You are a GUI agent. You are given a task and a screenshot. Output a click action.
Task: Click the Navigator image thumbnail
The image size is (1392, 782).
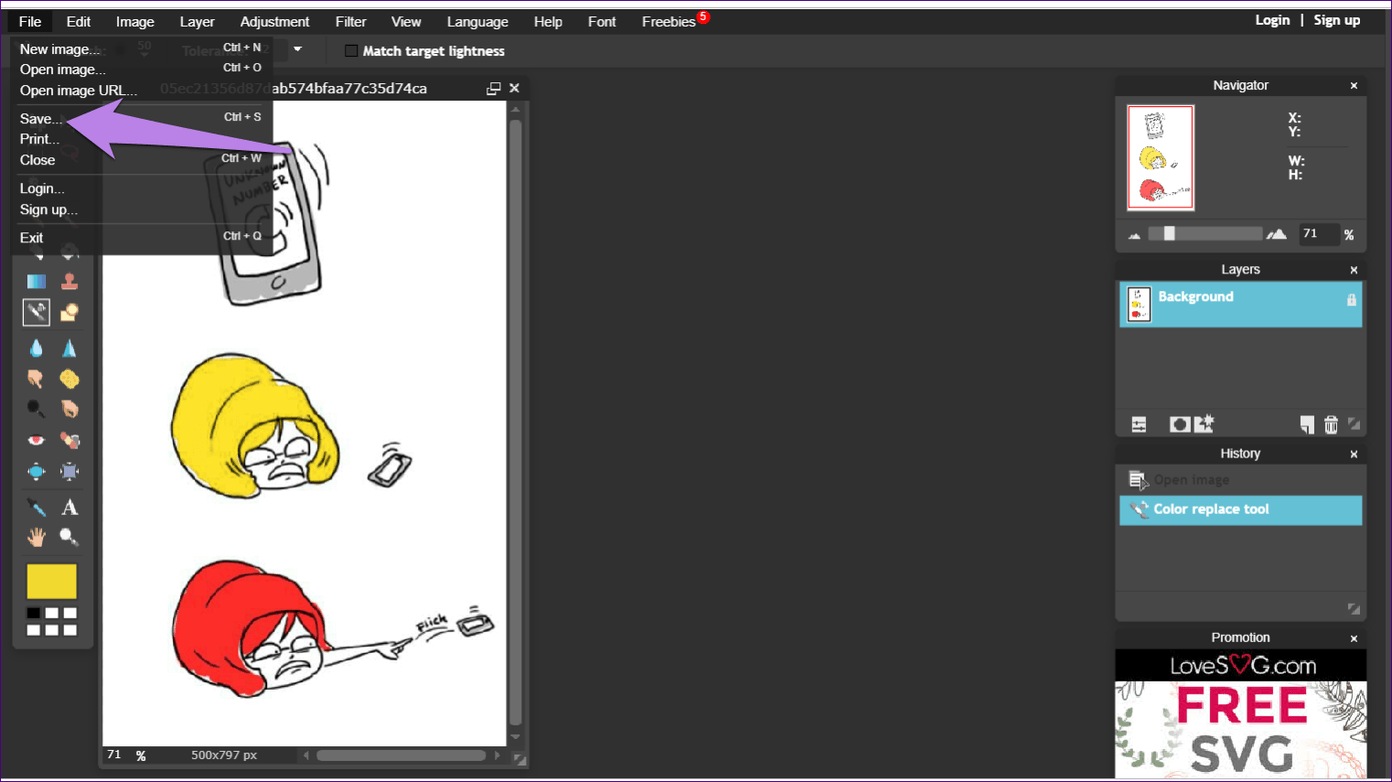coord(1161,158)
